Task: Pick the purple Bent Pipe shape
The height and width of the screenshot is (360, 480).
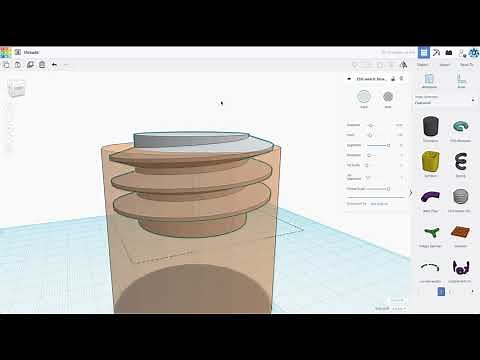Action: (x=431, y=197)
